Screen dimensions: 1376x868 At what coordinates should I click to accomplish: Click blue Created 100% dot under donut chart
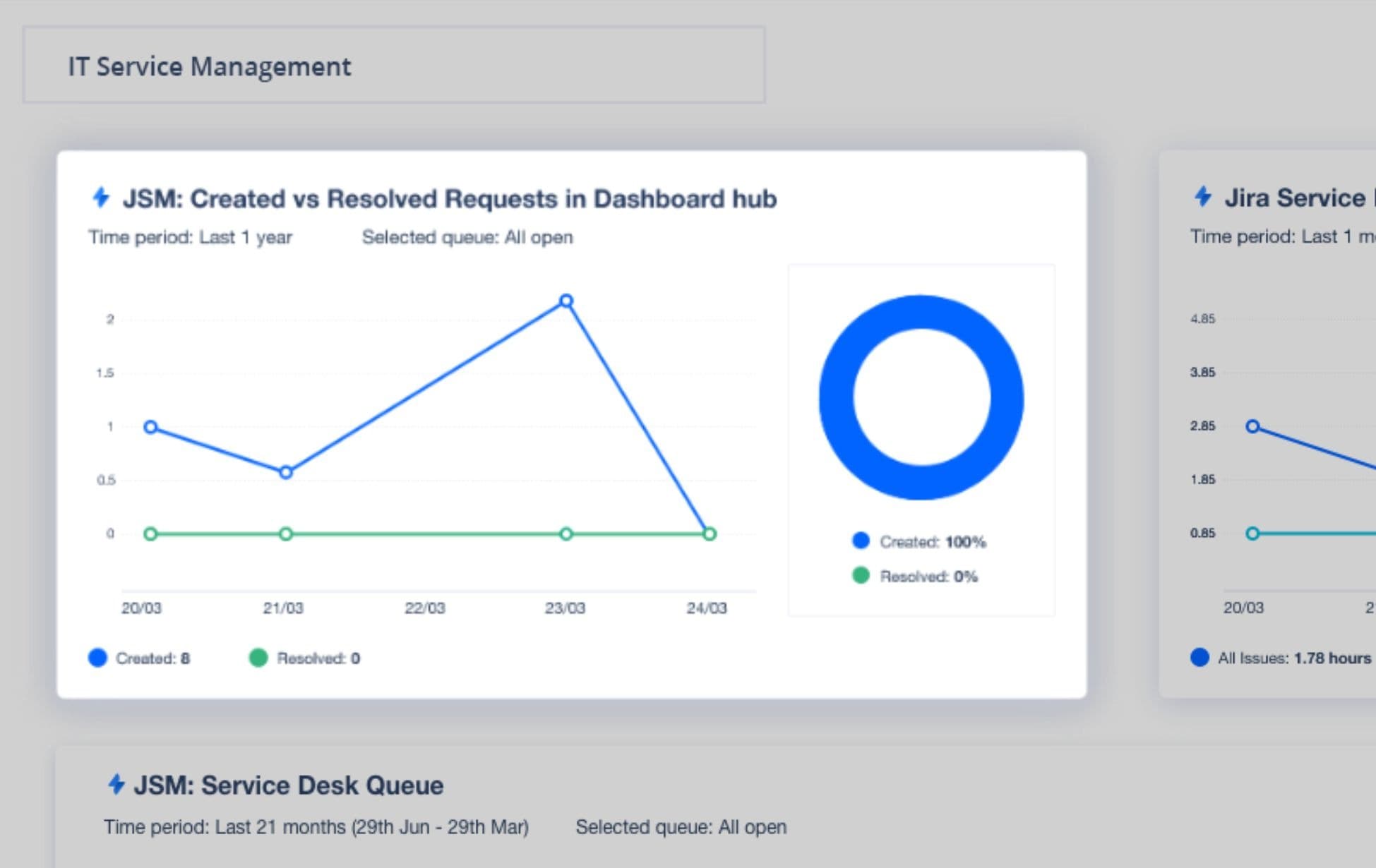pos(861,541)
